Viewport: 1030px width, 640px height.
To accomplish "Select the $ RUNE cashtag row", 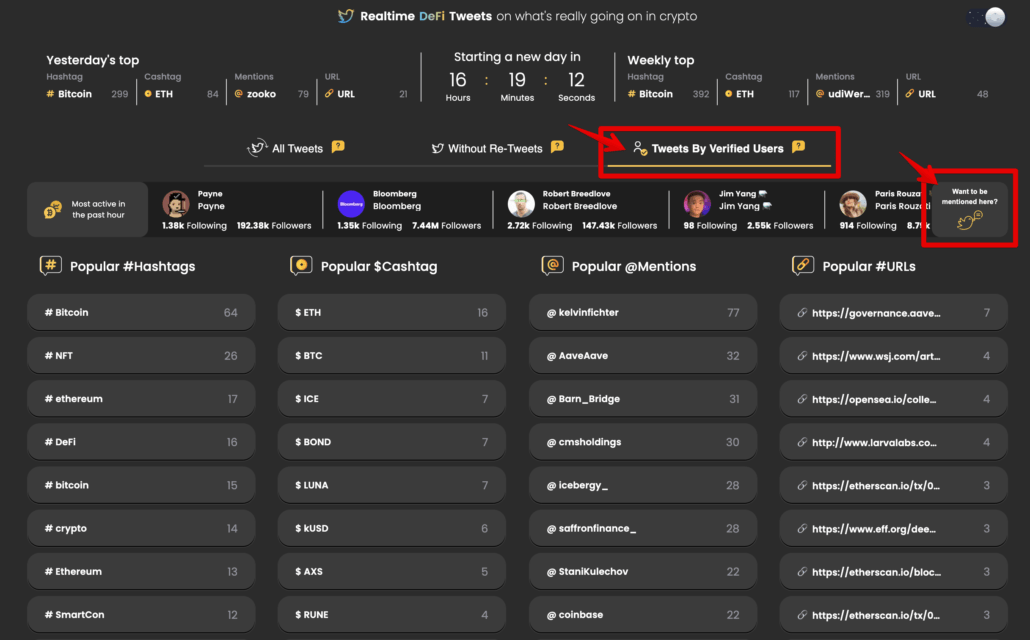I will 392,614.
